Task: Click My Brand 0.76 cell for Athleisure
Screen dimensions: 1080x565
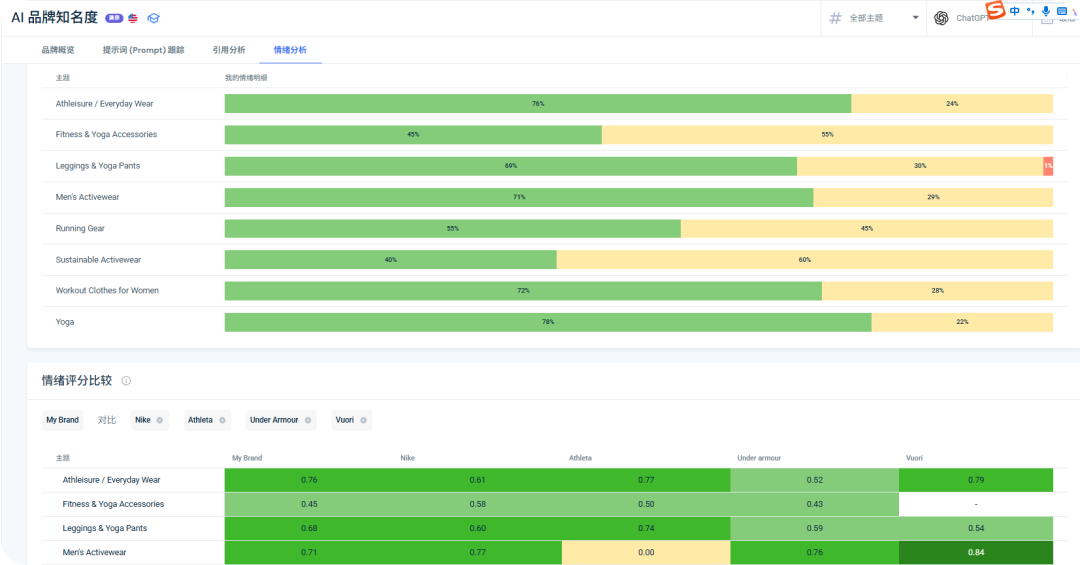Action: [x=309, y=480]
